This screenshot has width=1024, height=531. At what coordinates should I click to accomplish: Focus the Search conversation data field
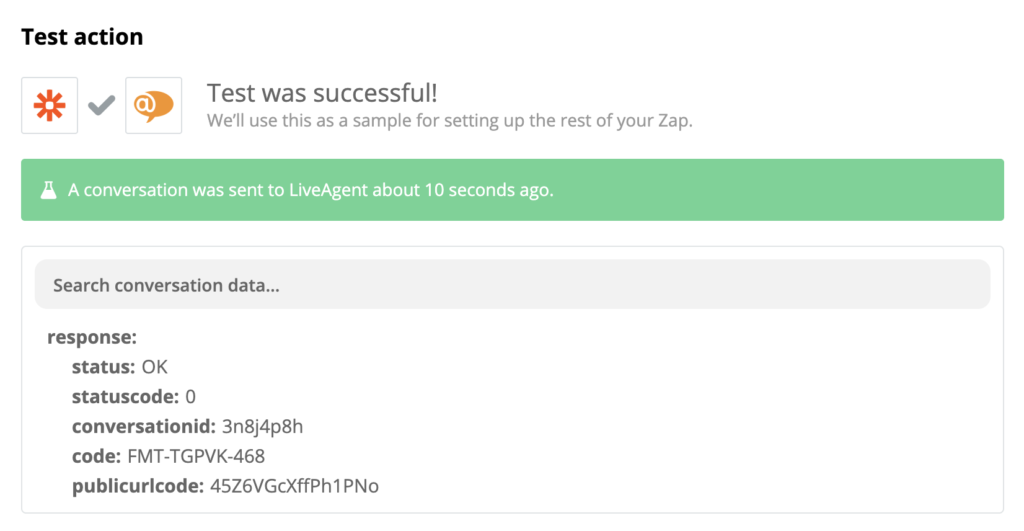[x=512, y=285]
